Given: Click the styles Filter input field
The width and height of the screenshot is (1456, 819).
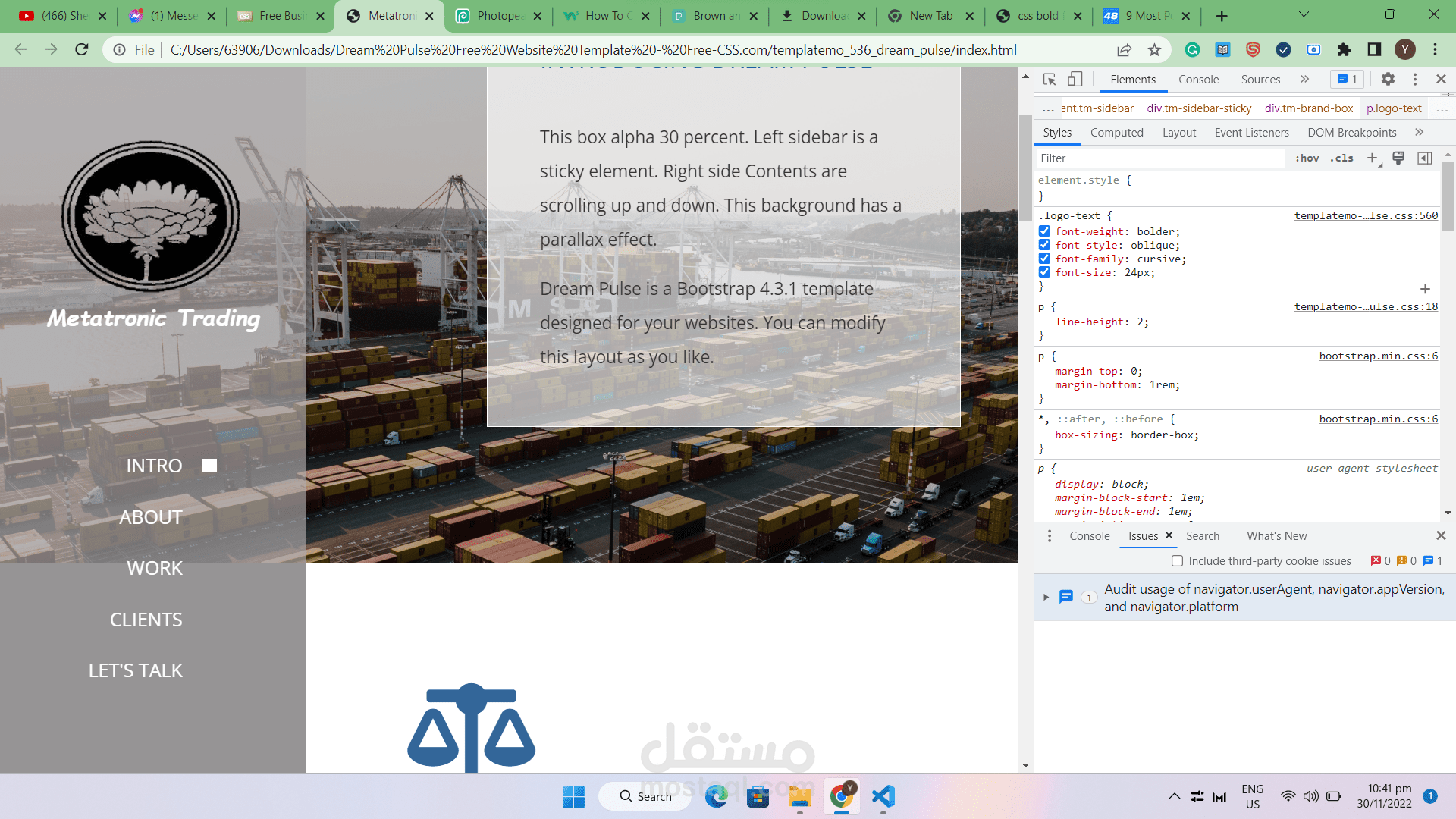Looking at the screenshot, I should [1160, 158].
